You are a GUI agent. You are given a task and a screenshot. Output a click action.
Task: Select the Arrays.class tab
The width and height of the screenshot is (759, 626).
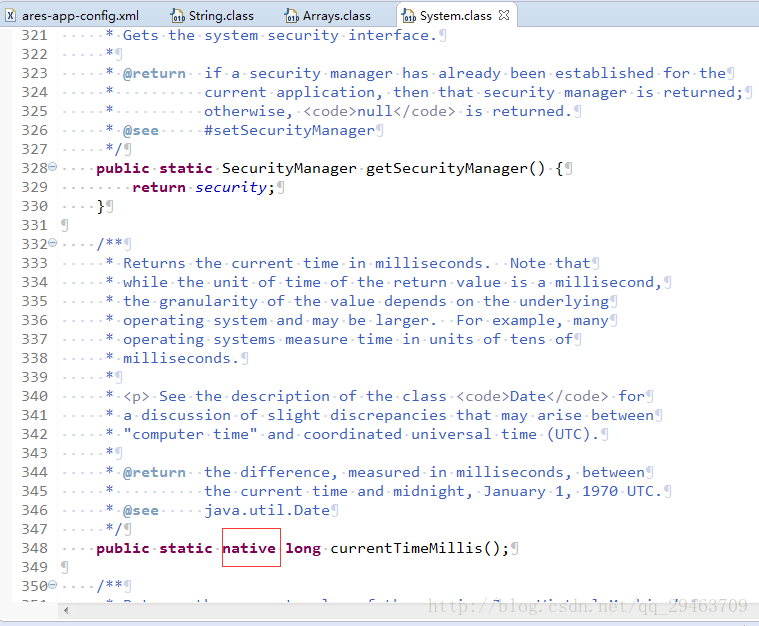pos(336,16)
